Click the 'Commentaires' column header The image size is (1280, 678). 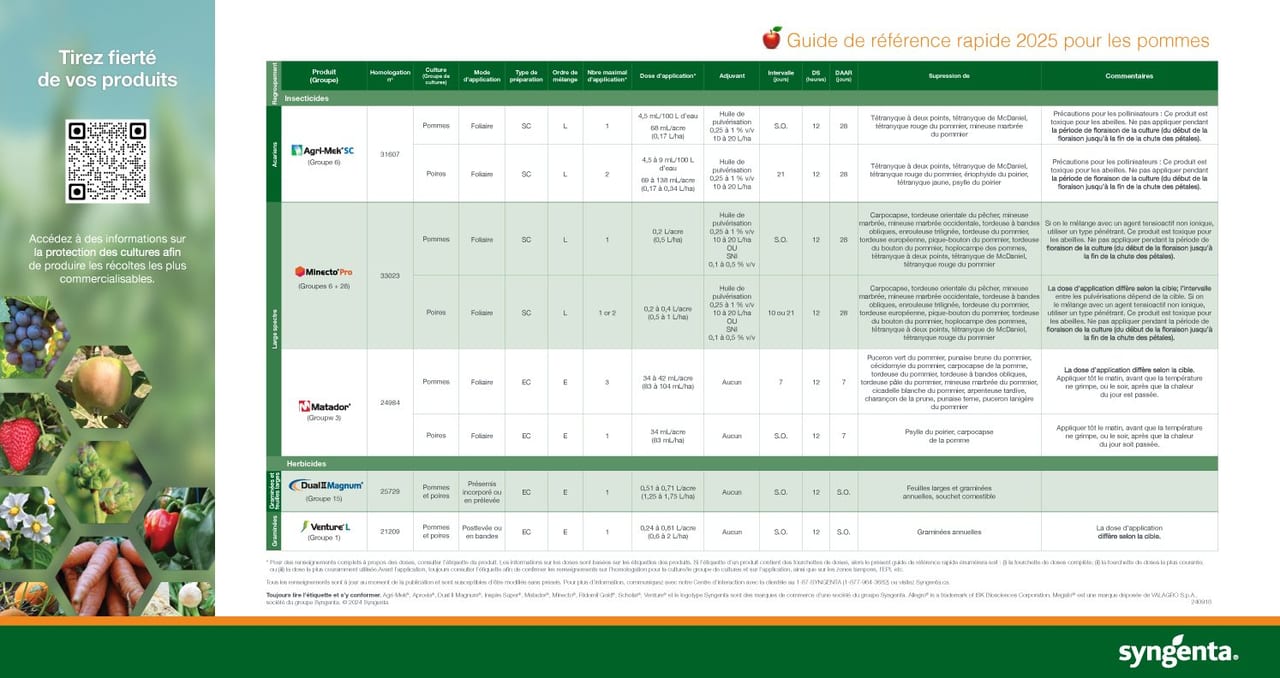coord(1129,76)
